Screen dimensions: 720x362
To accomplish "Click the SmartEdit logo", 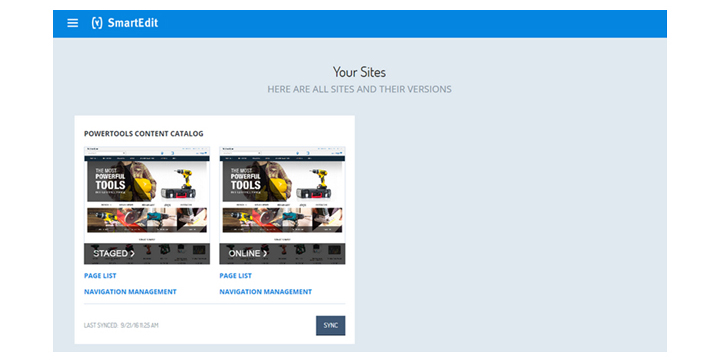I will click(x=124, y=23).
